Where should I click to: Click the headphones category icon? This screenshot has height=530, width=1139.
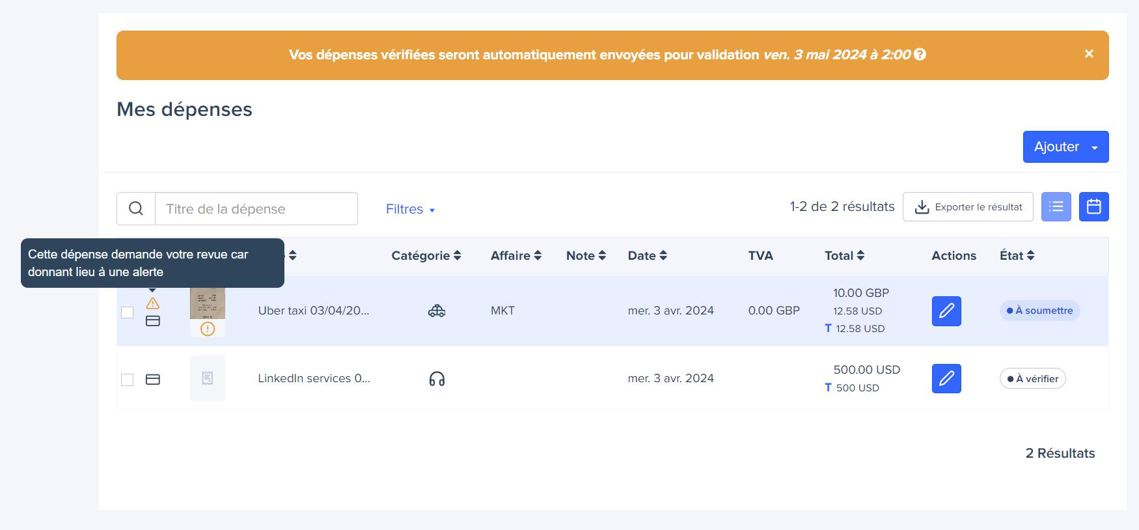(437, 378)
